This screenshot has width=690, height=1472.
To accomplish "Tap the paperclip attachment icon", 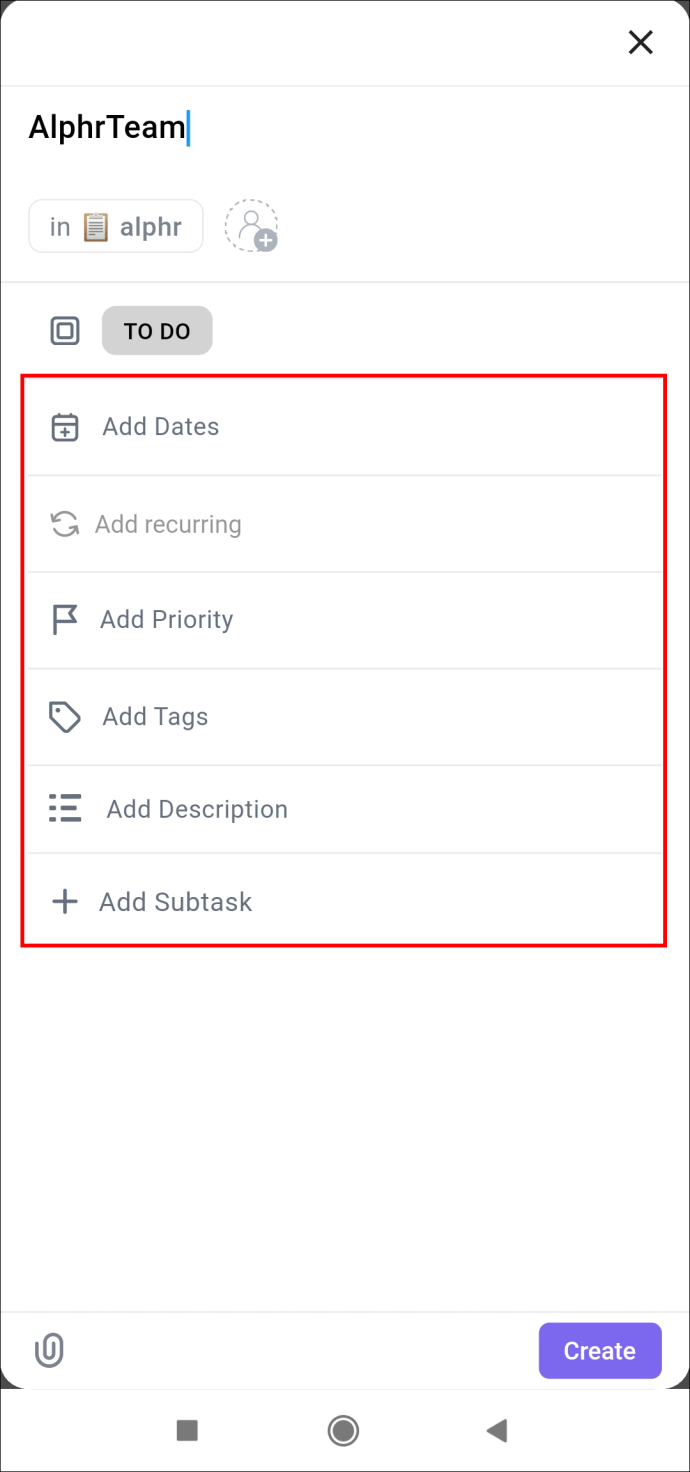I will [x=49, y=1351].
